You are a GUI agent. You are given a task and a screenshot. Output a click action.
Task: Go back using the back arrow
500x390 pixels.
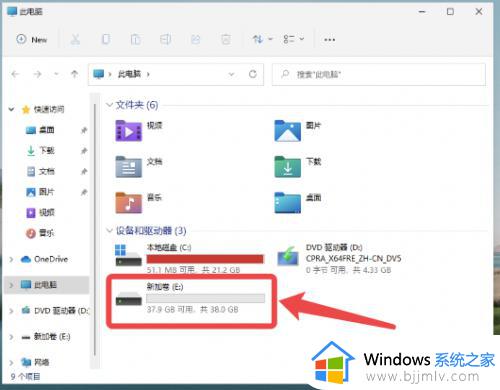point(15,74)
